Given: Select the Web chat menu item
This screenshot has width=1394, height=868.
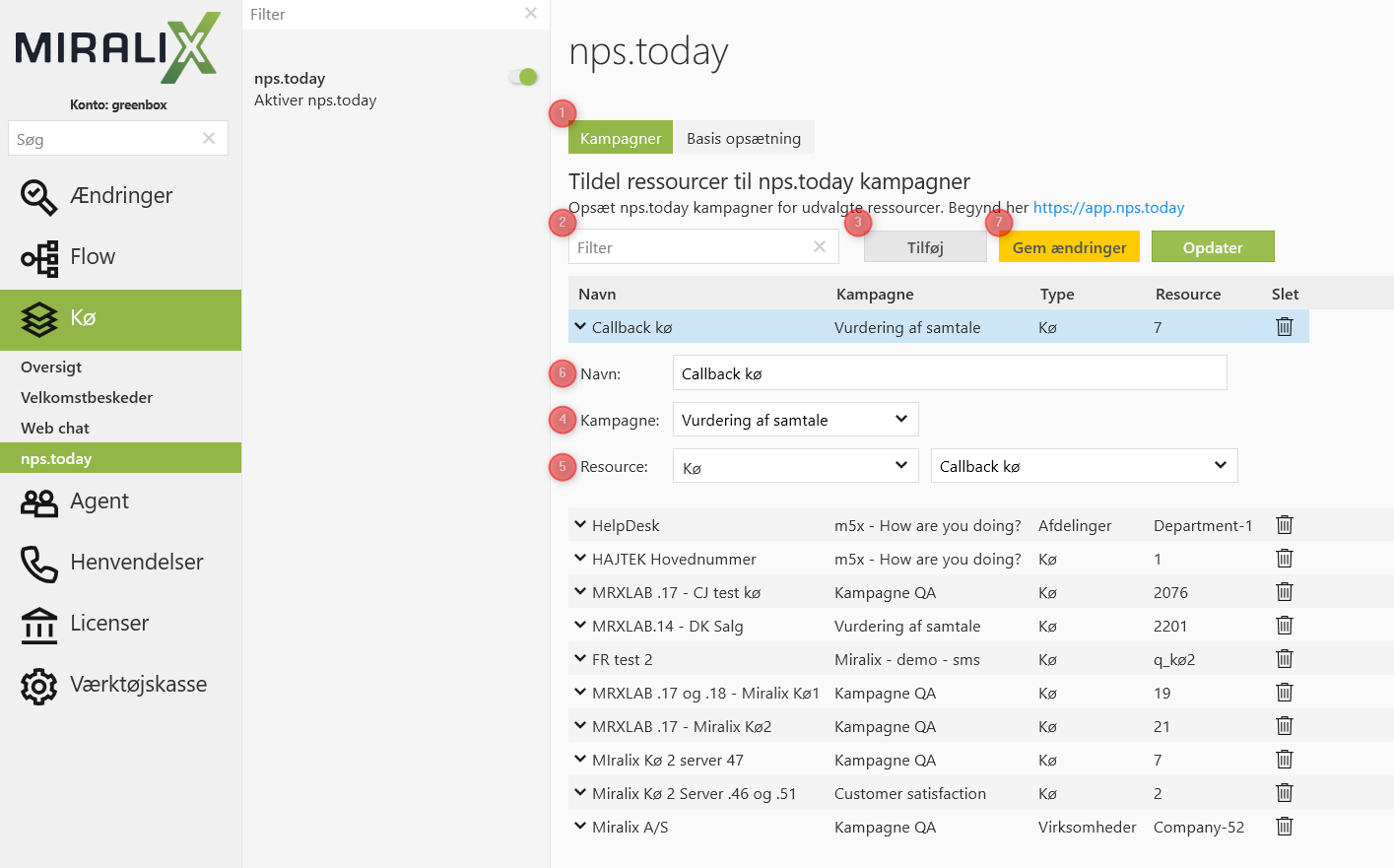Looking at the screenshot, I should pos(55,429).
